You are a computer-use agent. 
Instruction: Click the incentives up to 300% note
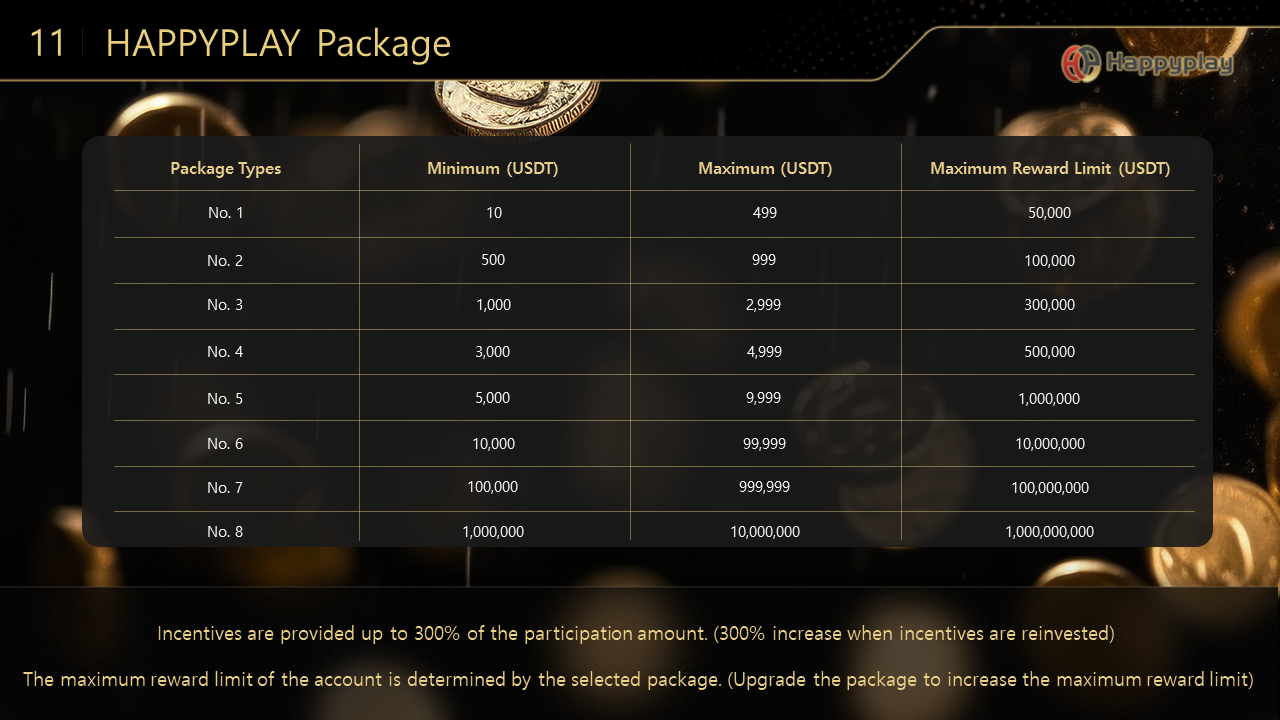[636, 633]
